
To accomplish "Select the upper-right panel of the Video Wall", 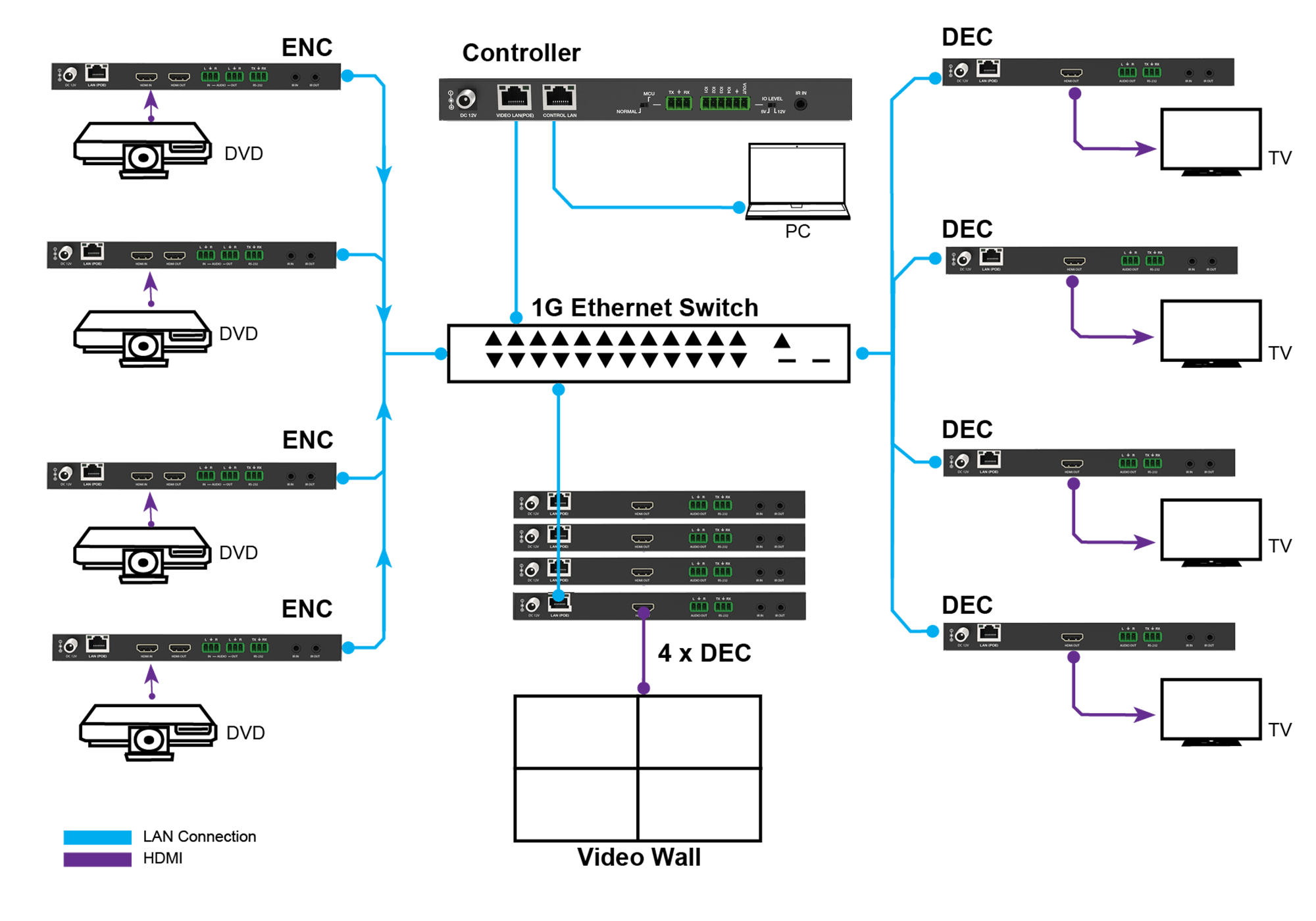I will tap(699, 732).
